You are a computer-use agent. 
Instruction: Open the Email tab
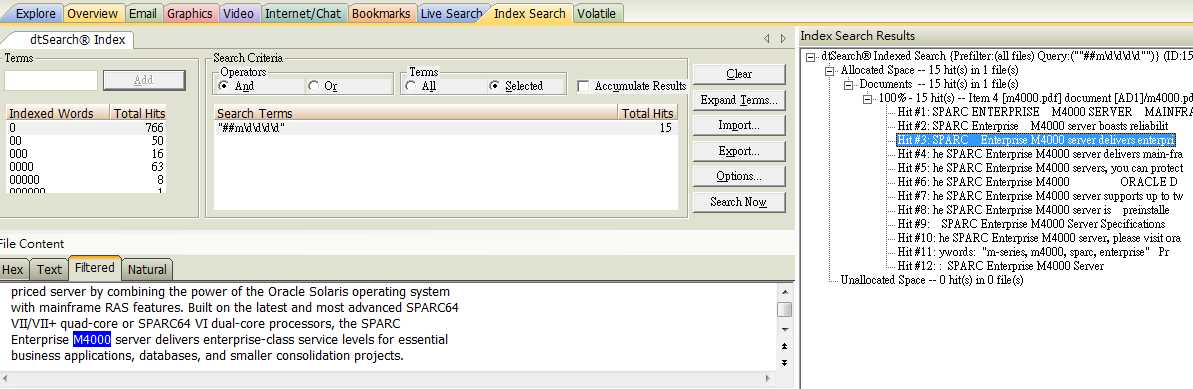142,13
